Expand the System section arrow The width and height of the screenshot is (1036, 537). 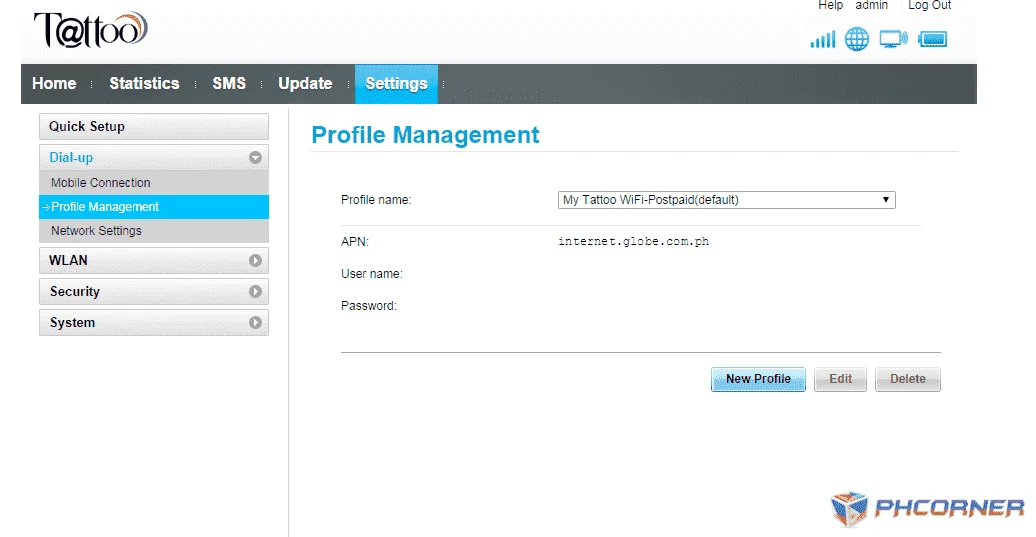click(x=255, y=322)
